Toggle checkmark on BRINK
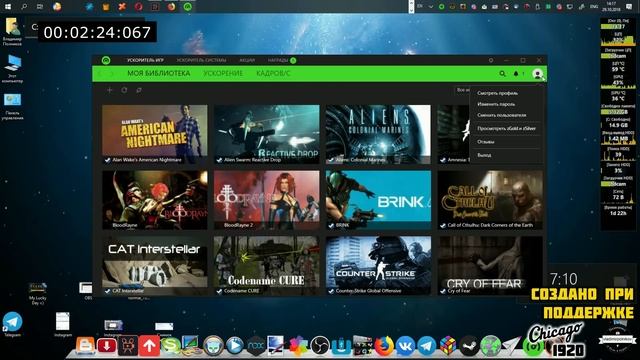Screen dimensions: 640x360 click(x=331, y=225)
